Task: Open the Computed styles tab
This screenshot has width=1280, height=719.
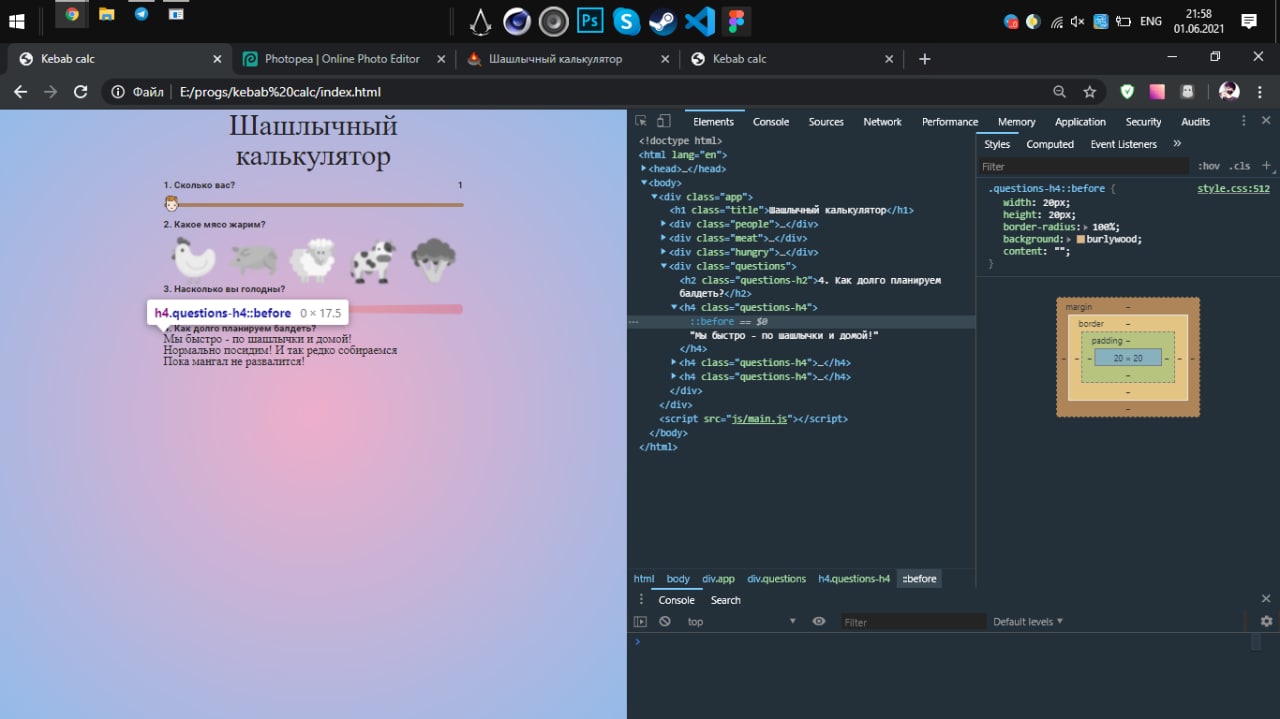Action: point(1050,144)
